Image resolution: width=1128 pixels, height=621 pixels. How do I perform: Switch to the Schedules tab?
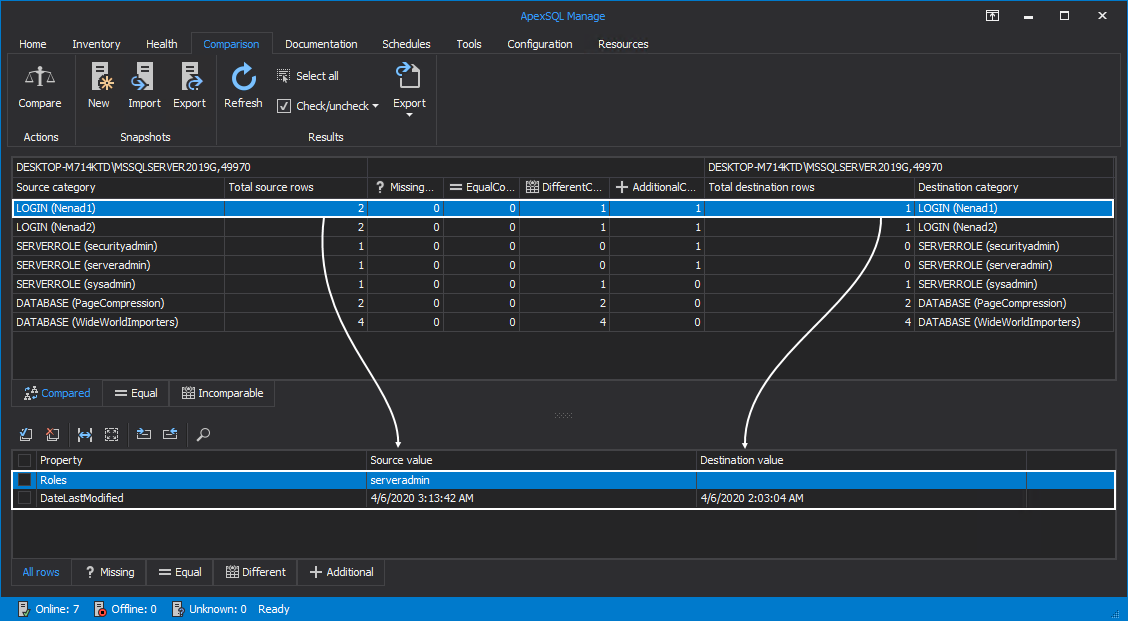(x=406, y=44)
